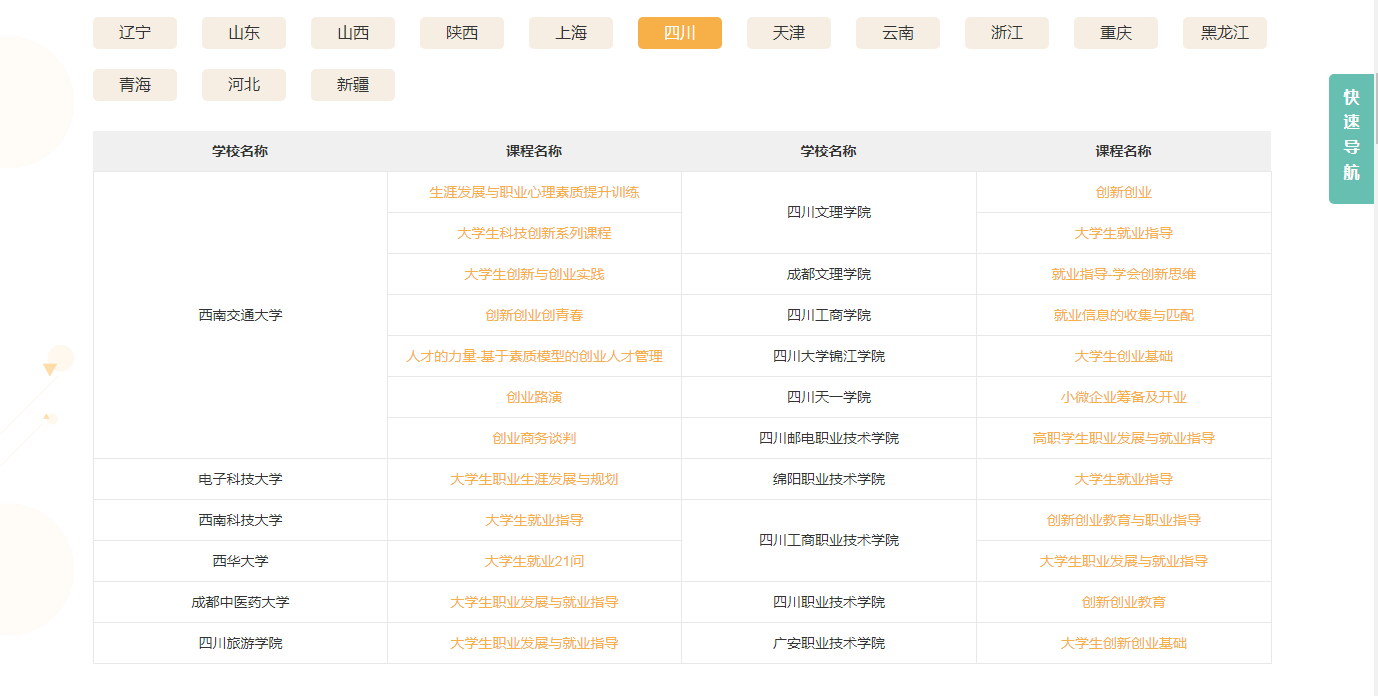Open 就业信息的收集与匹配 course
1378x696 pixels.
point(1123,315)
